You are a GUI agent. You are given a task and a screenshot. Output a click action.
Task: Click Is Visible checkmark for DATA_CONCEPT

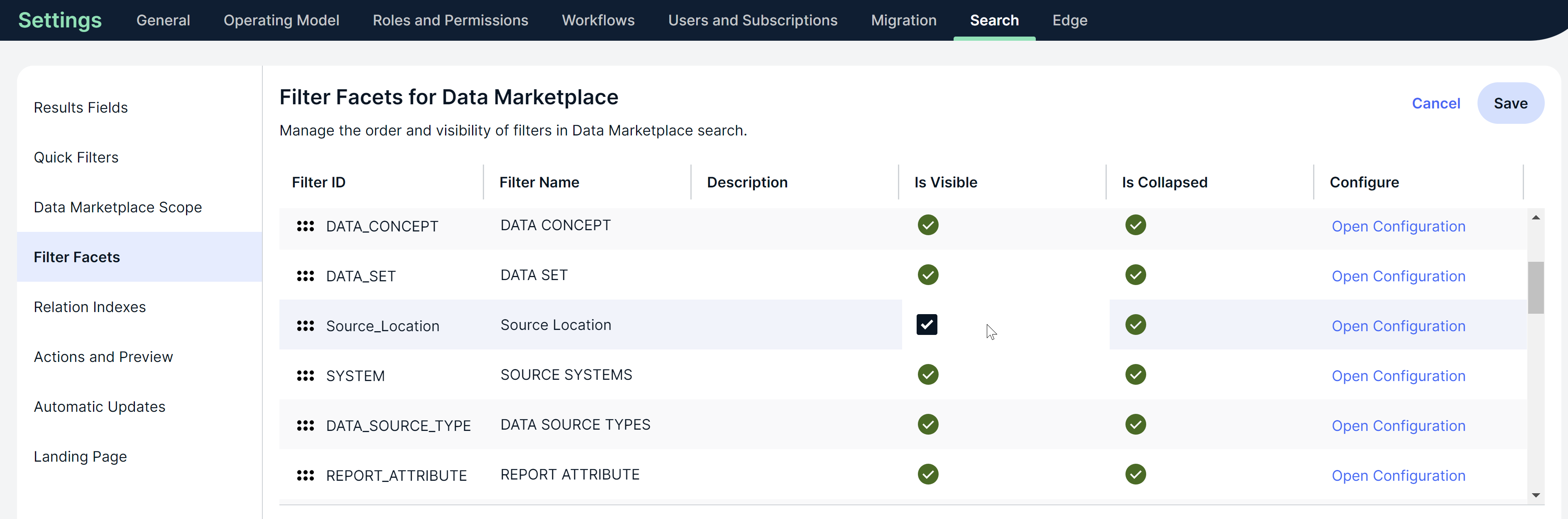[x=928, y=225]
